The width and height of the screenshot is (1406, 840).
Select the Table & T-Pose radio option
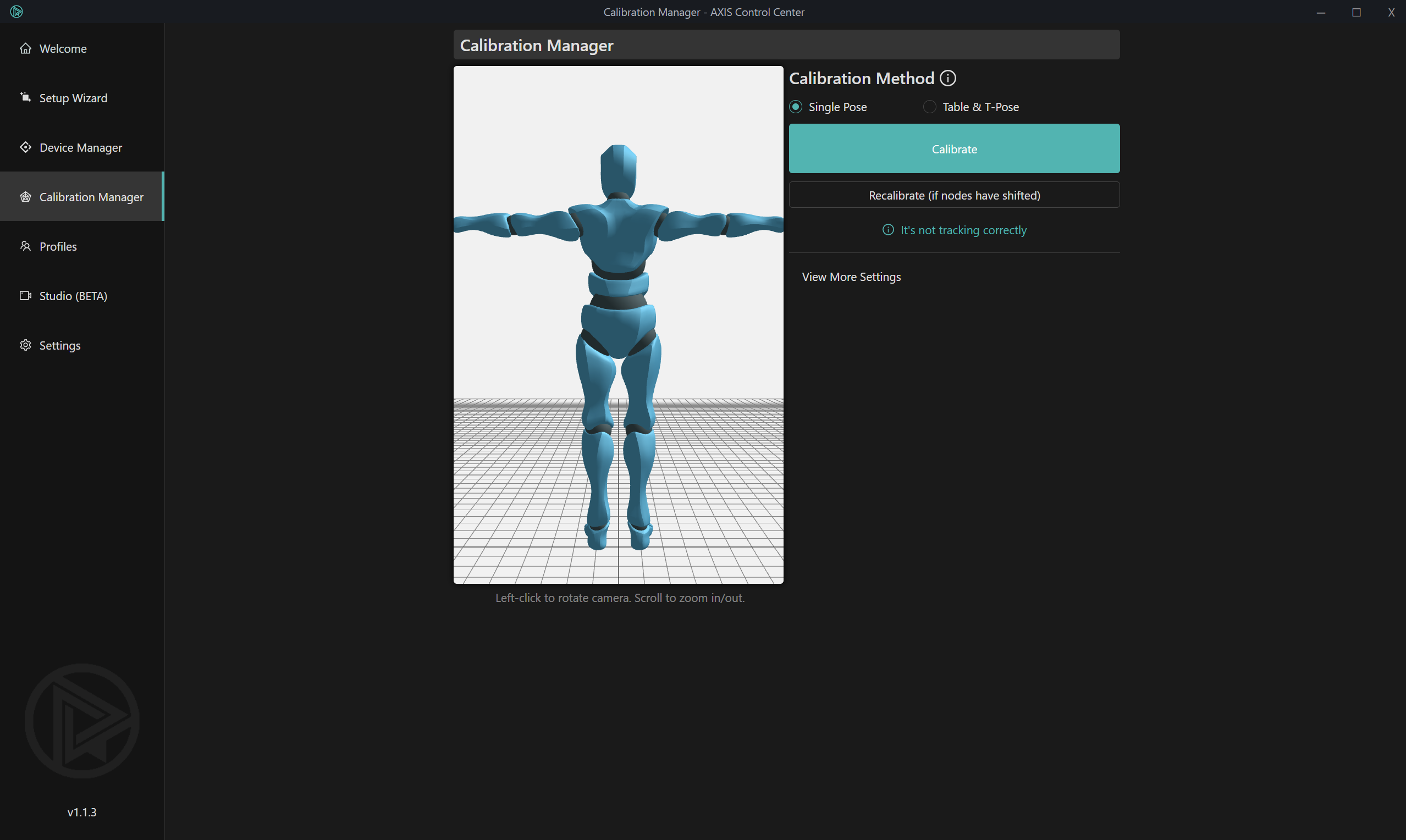pyautogui.click(x=929, y=107)
